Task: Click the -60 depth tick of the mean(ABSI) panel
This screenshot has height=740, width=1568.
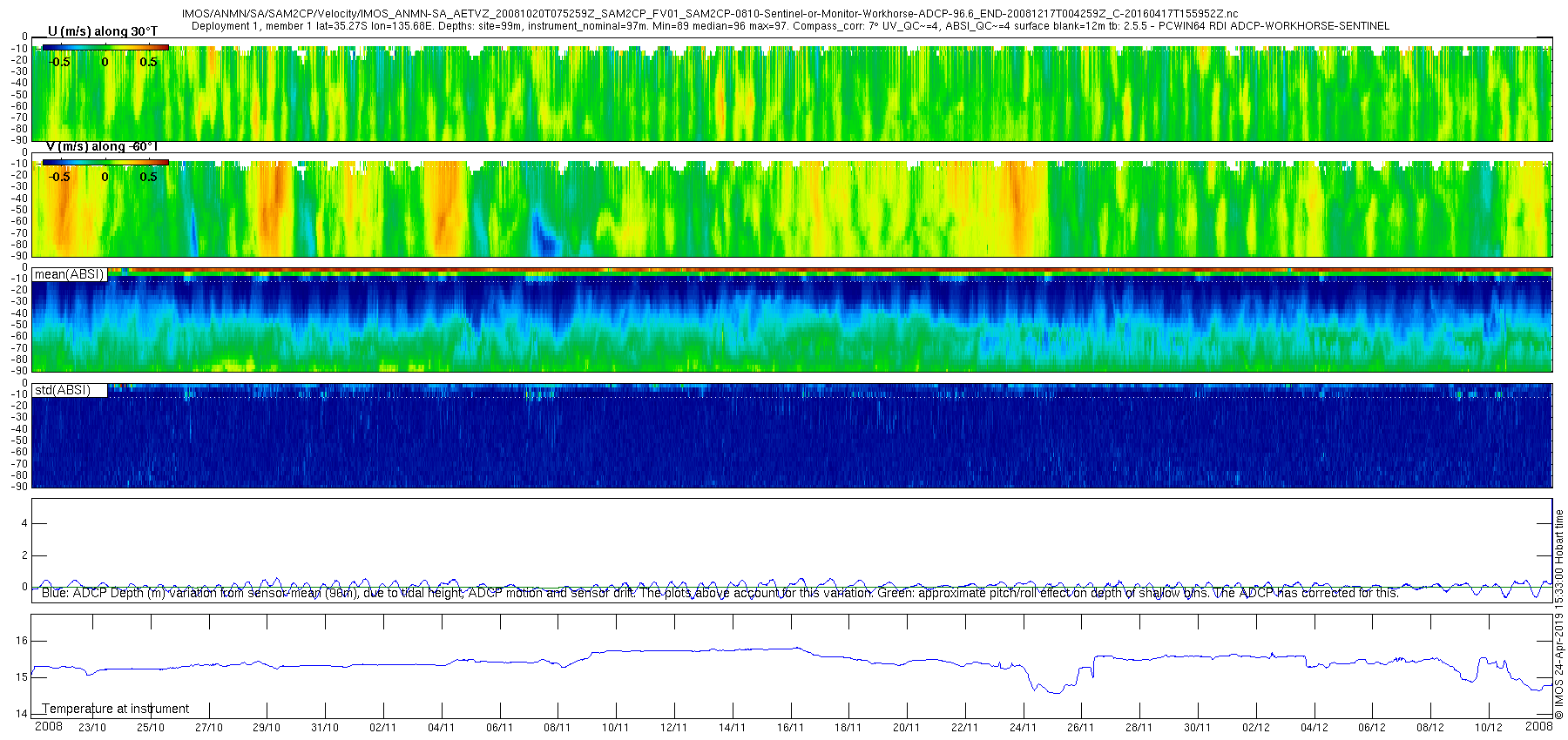Action: coord(19,337)
